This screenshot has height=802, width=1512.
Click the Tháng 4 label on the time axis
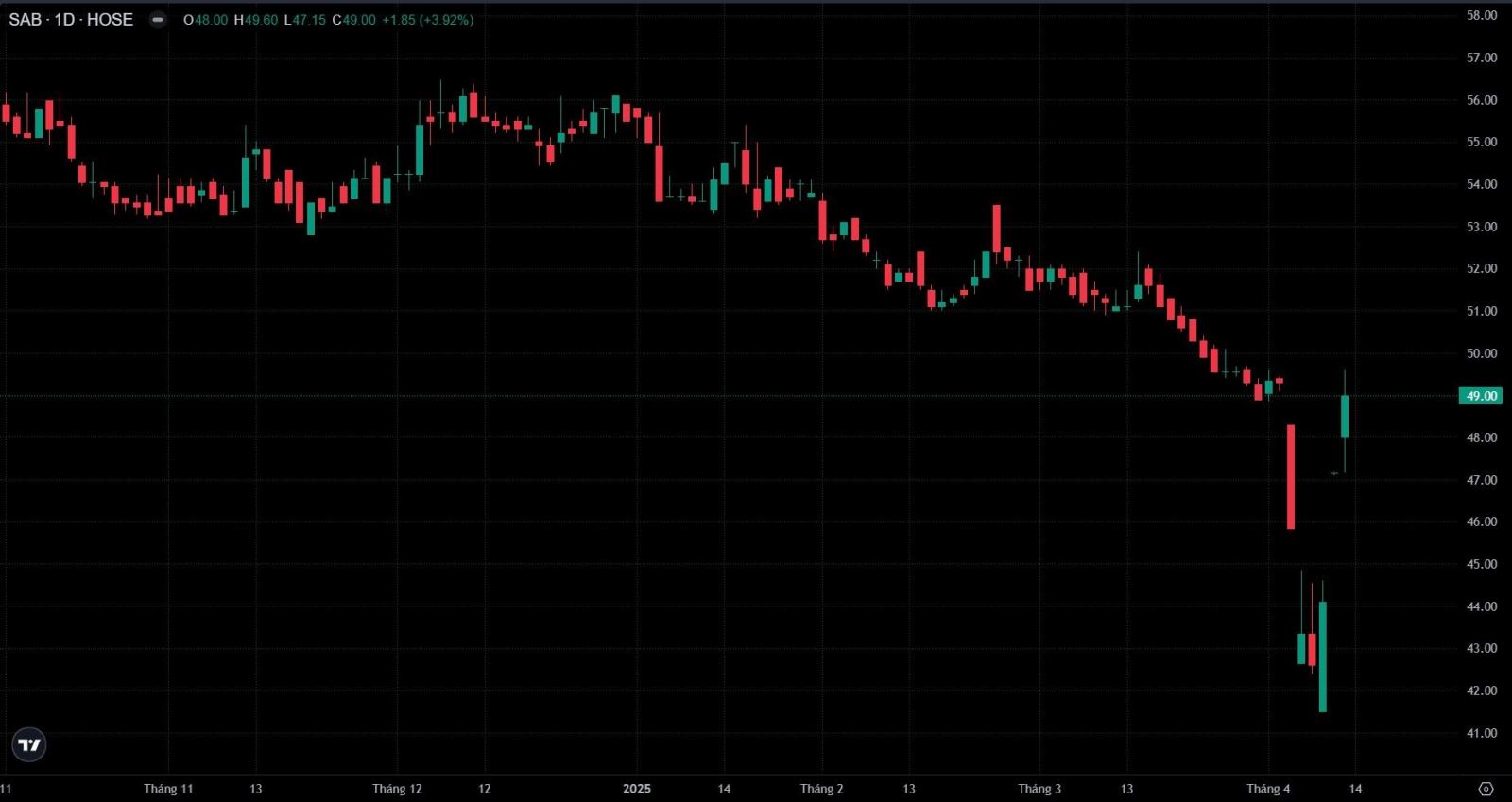[x=1268, y=789]
